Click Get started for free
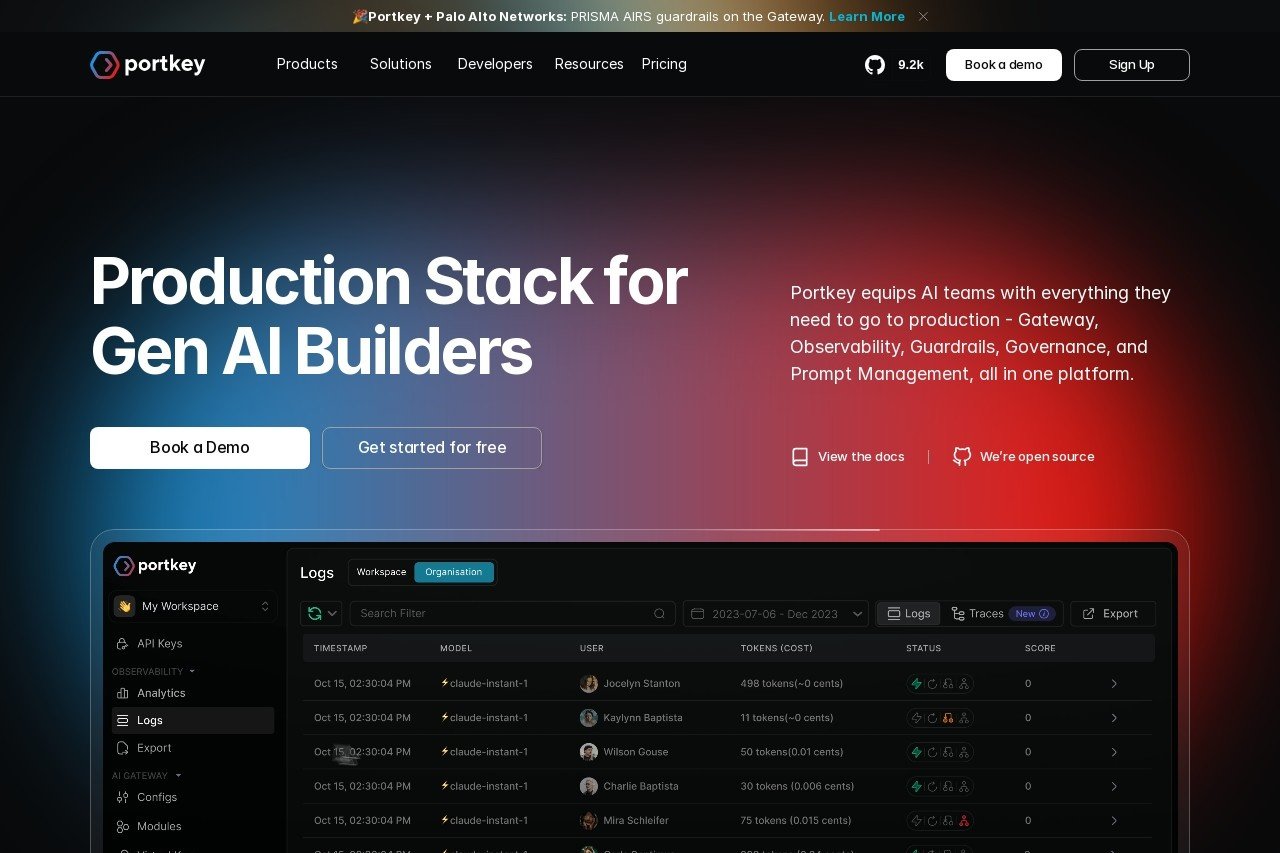 (432, 448)
